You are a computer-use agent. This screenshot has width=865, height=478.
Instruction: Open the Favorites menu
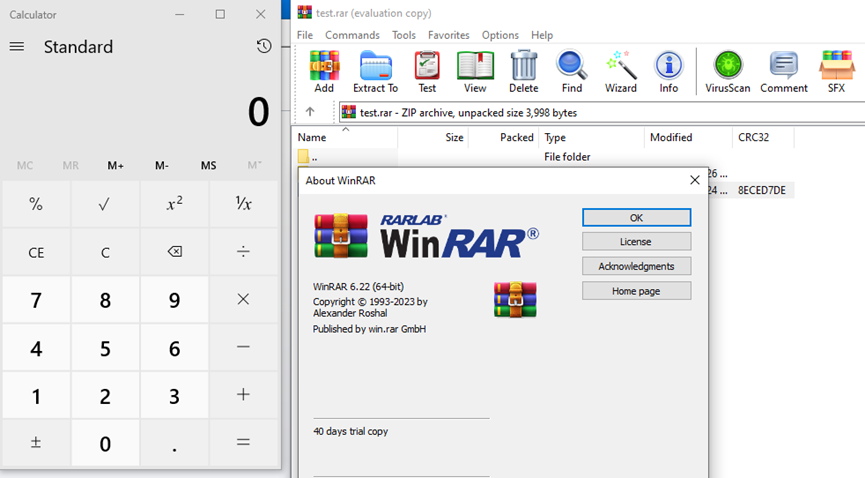(448, 35)
